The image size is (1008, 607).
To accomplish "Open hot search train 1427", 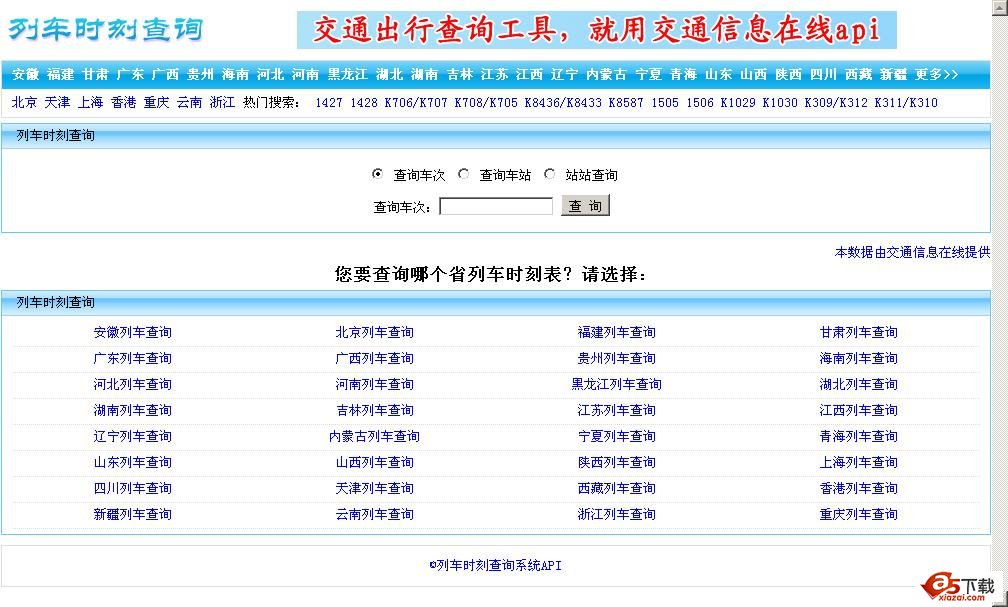I will point(330,101).
